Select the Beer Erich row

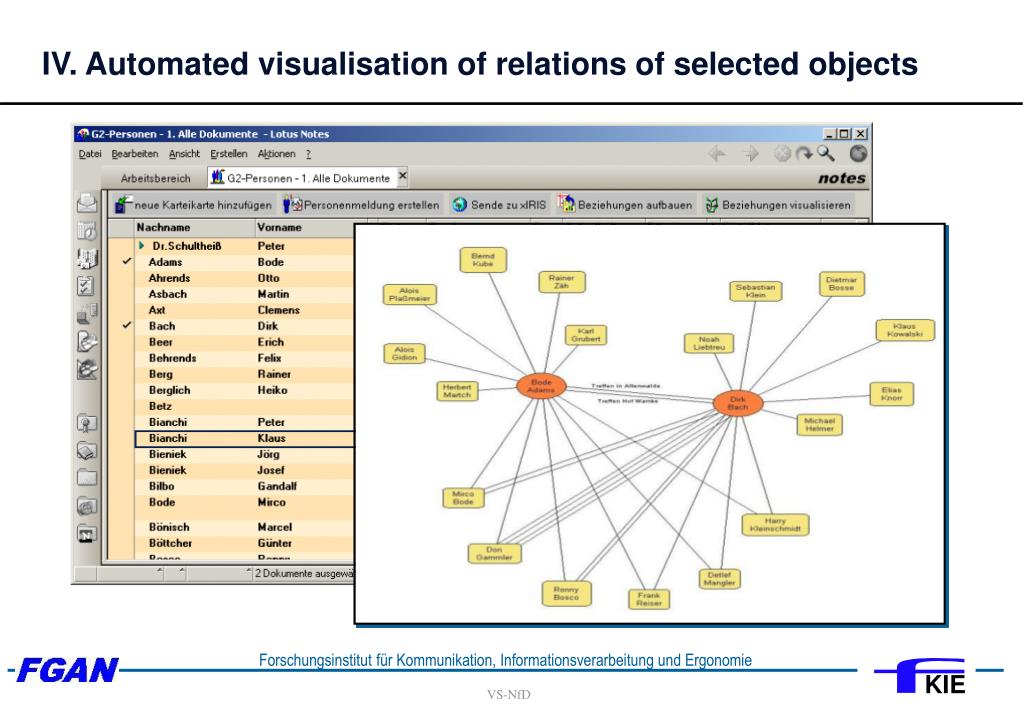pos(244,342)
